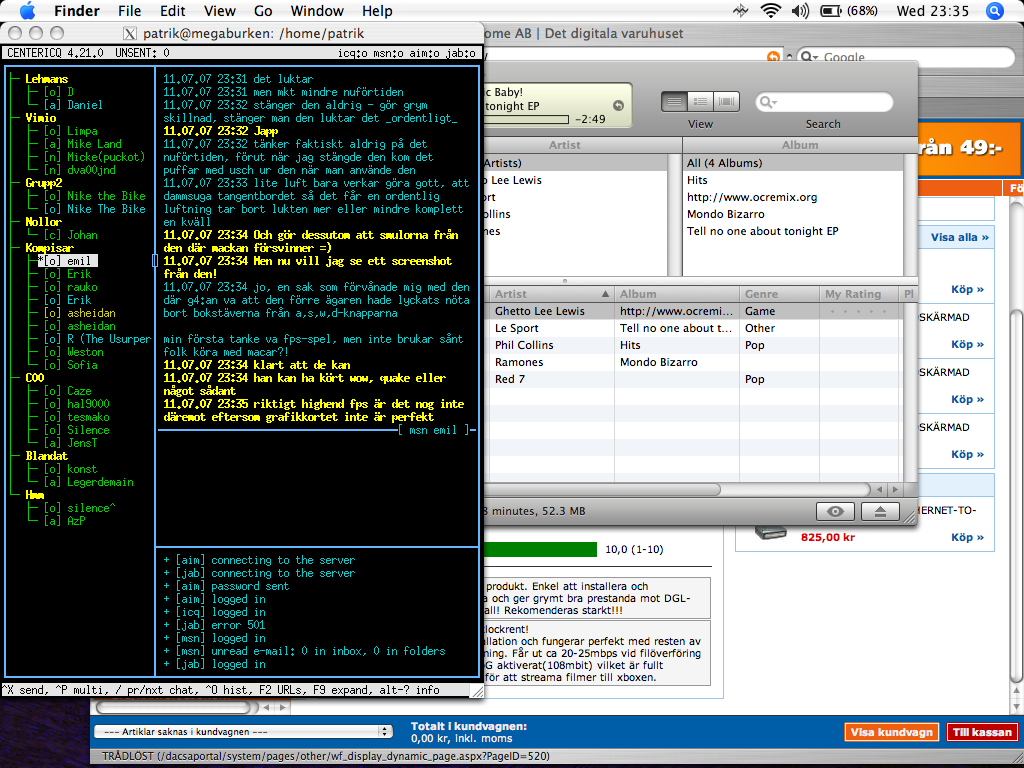This screenshot has width=1024, height=768.
Task: Open the volume control in menu bar
Action: [799, 10]
